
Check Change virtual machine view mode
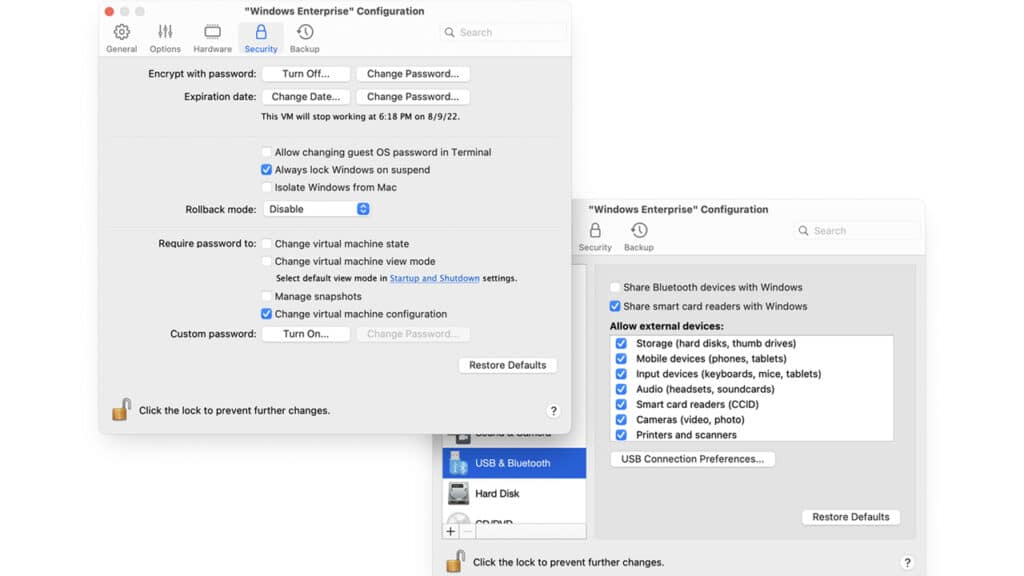266,261
